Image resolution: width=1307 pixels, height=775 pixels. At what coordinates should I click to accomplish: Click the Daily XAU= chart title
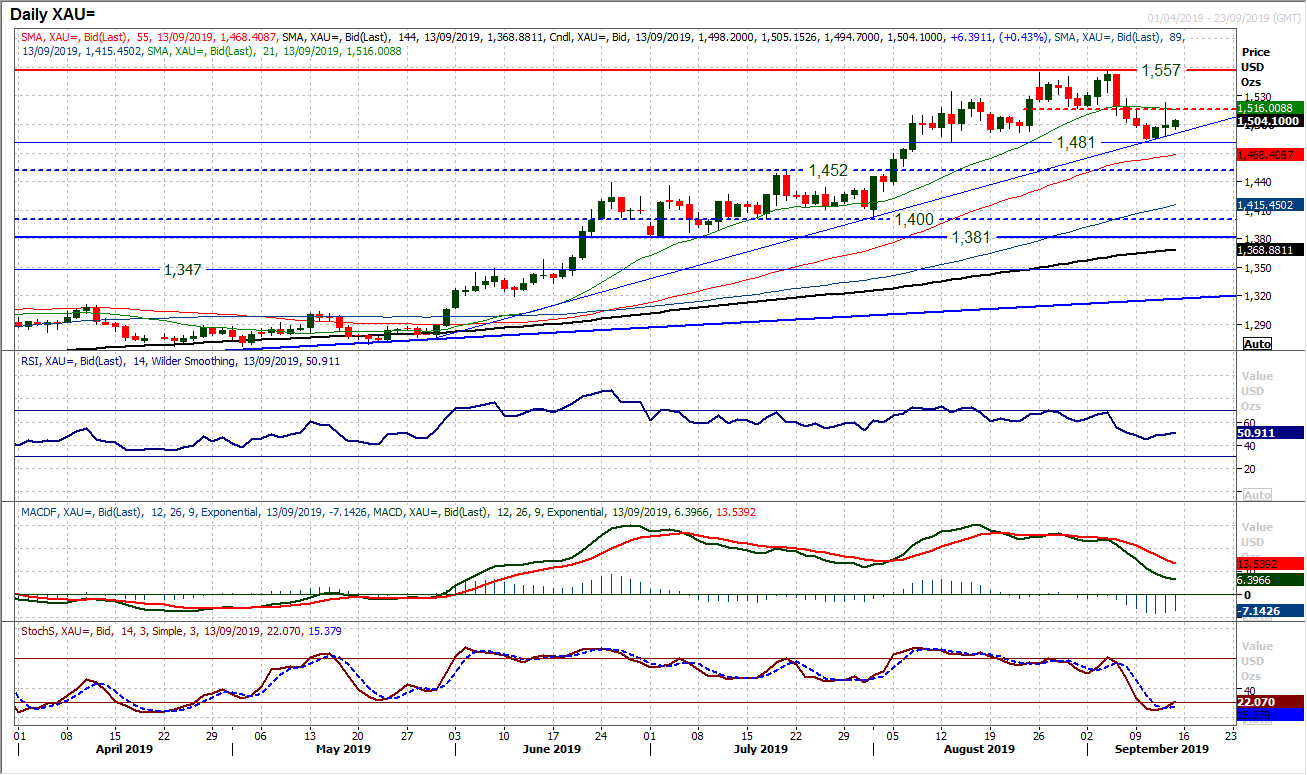[55, 14]
